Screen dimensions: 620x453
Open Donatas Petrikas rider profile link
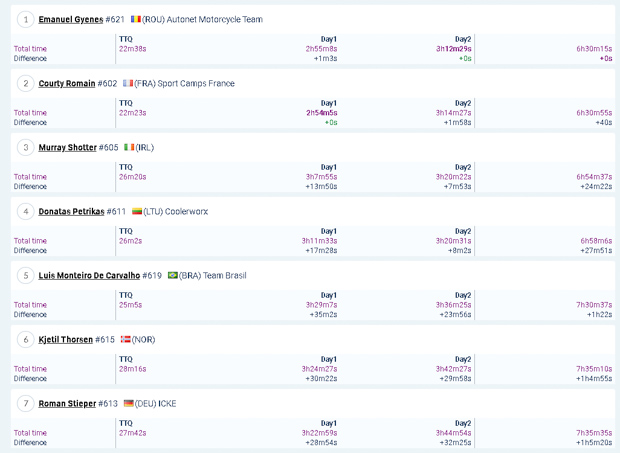click(71, 211)
